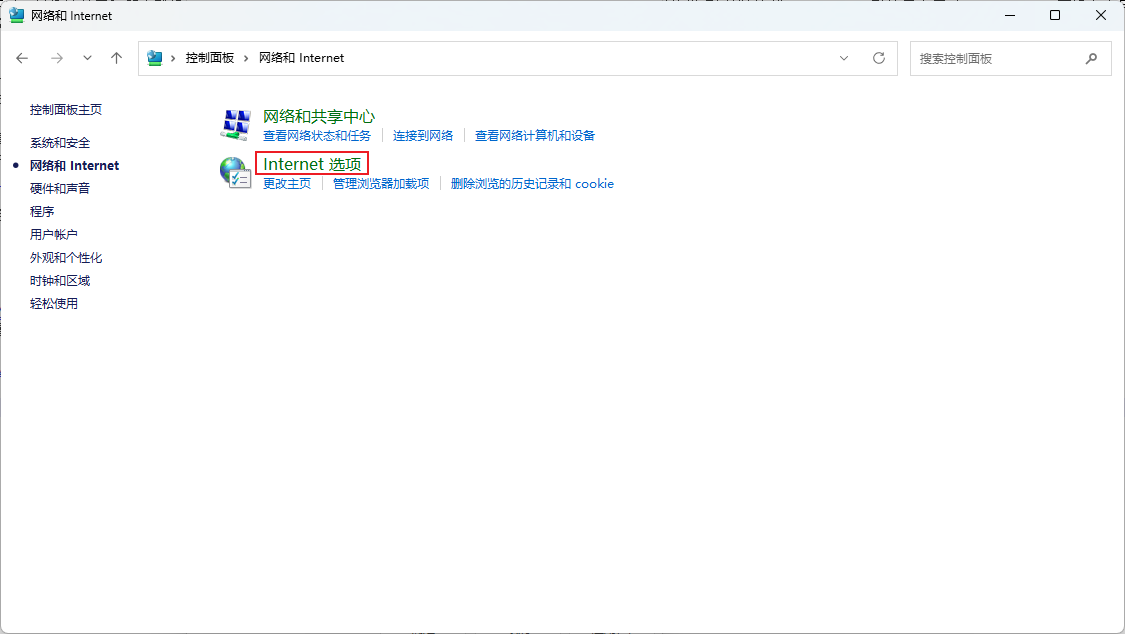Click the search magnifier icon
The image size is (1125, 634).
(1091, 58)
